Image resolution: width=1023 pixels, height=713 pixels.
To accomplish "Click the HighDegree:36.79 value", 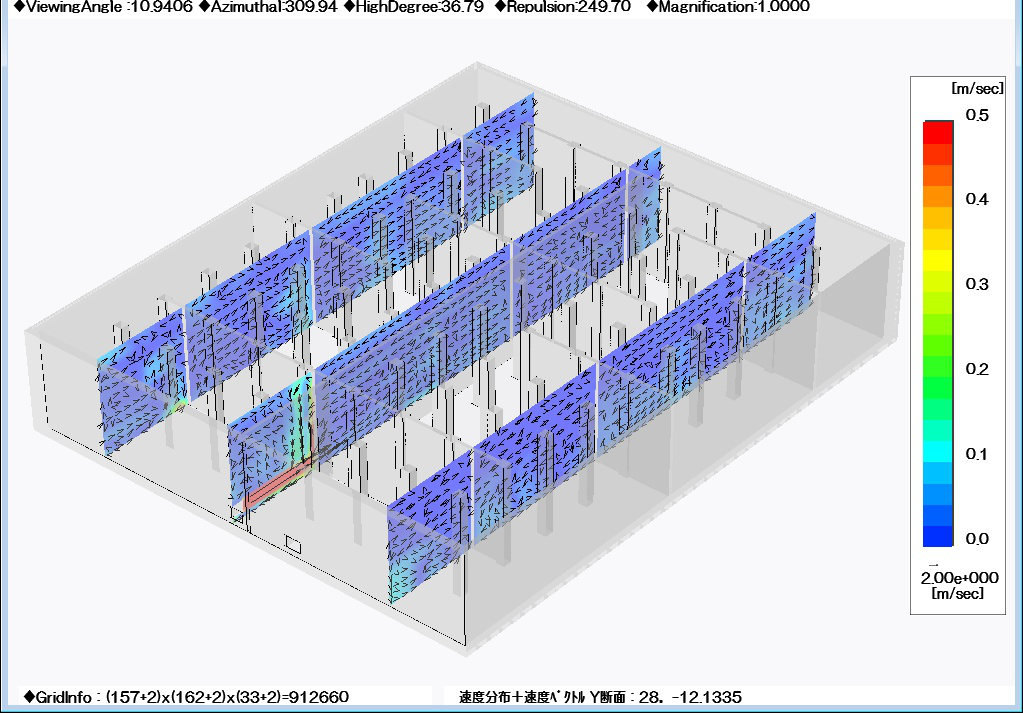I will pos(414,7).
